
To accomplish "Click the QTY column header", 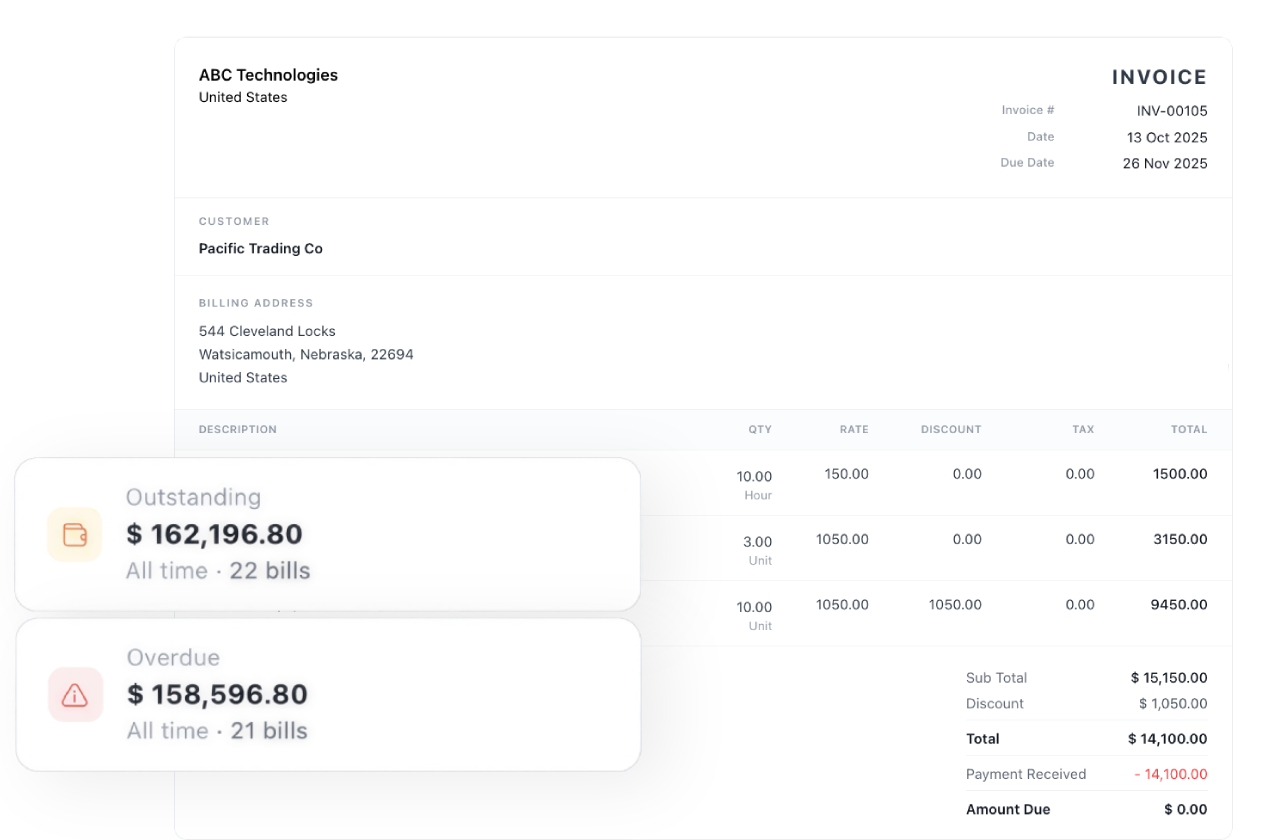I will [x=760, y=429].
